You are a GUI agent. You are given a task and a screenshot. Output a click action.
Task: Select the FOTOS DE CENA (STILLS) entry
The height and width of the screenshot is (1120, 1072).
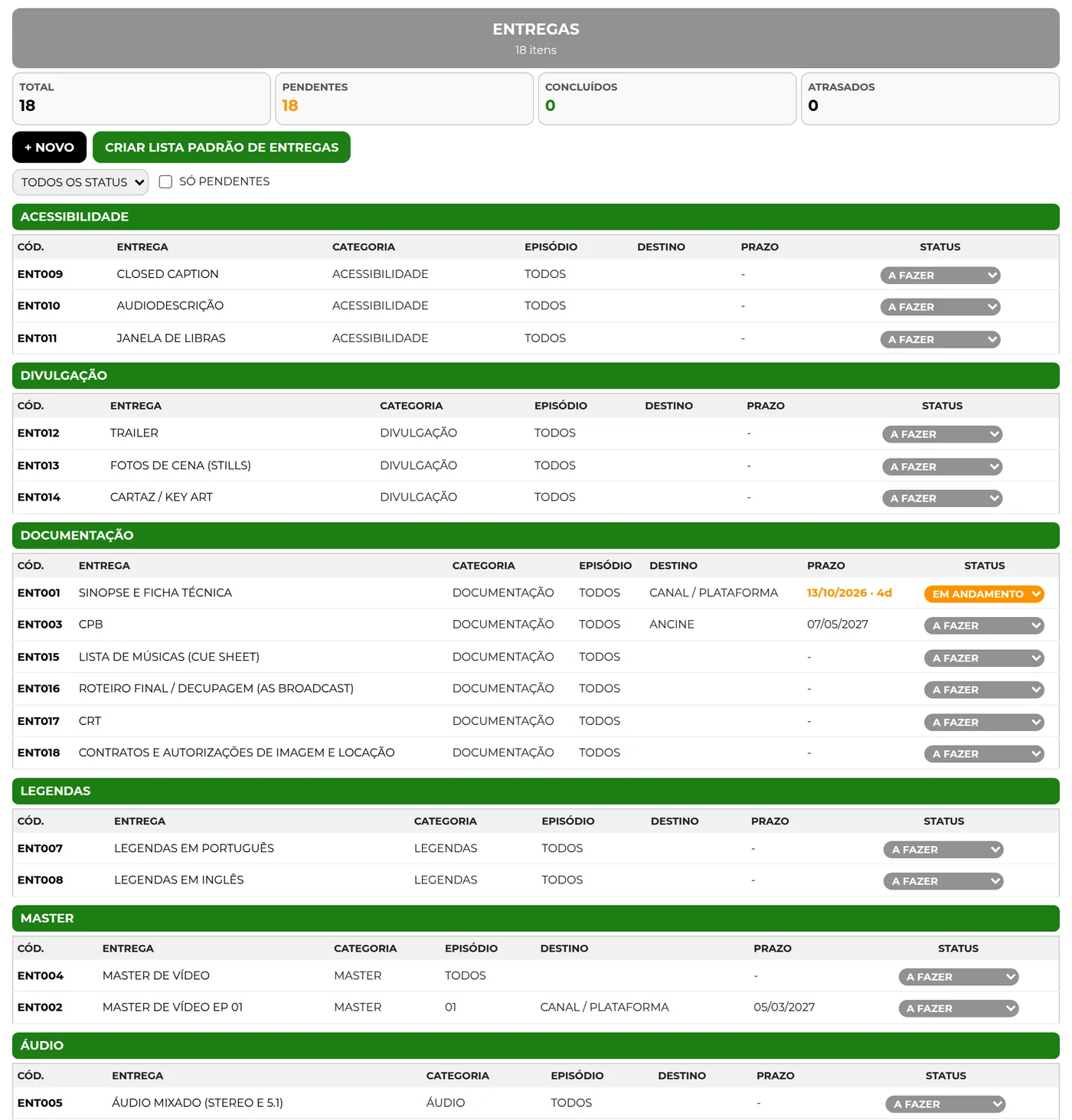pyautogui.click(x=181, y=465)
